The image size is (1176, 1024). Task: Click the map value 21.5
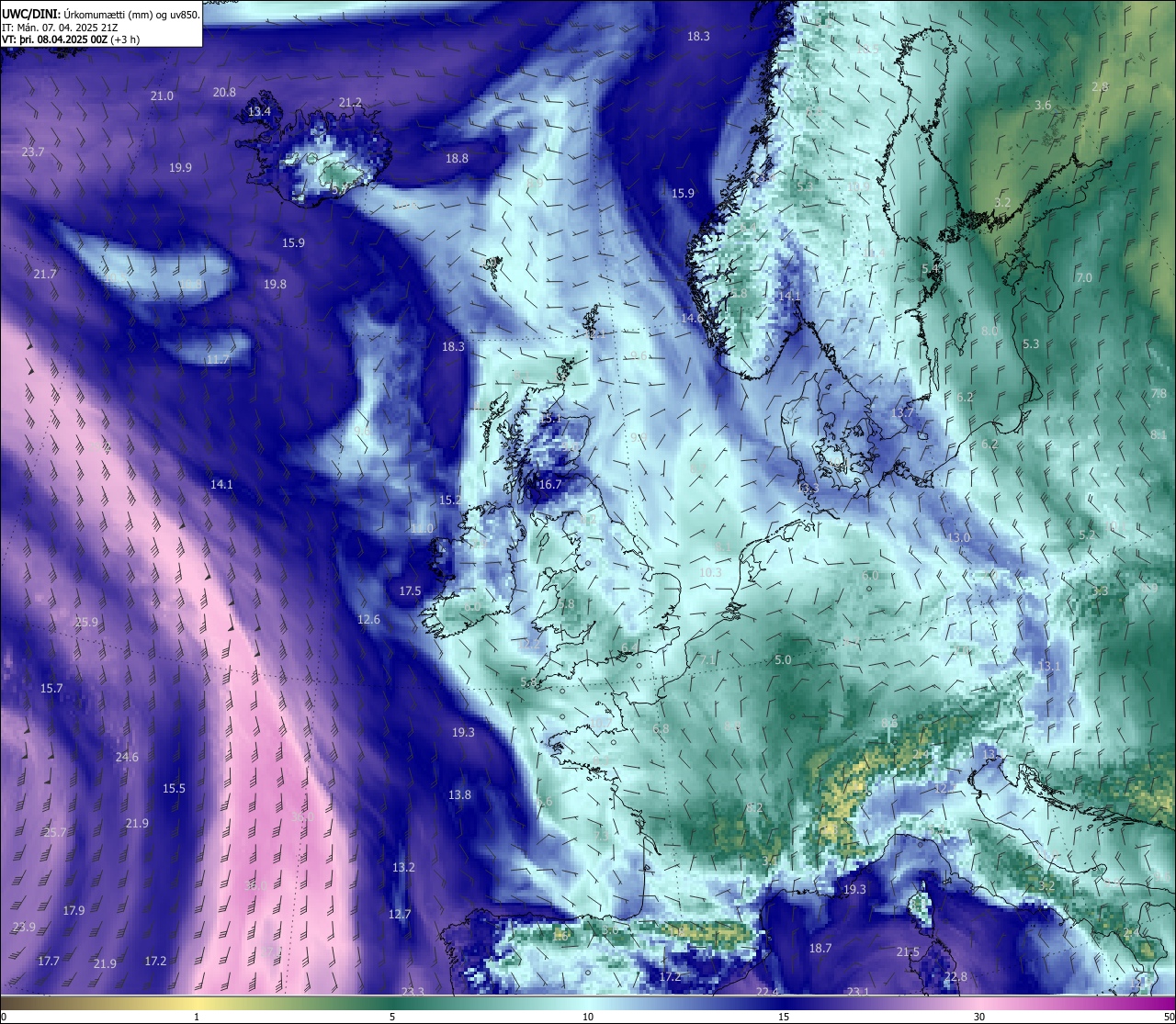908,952
